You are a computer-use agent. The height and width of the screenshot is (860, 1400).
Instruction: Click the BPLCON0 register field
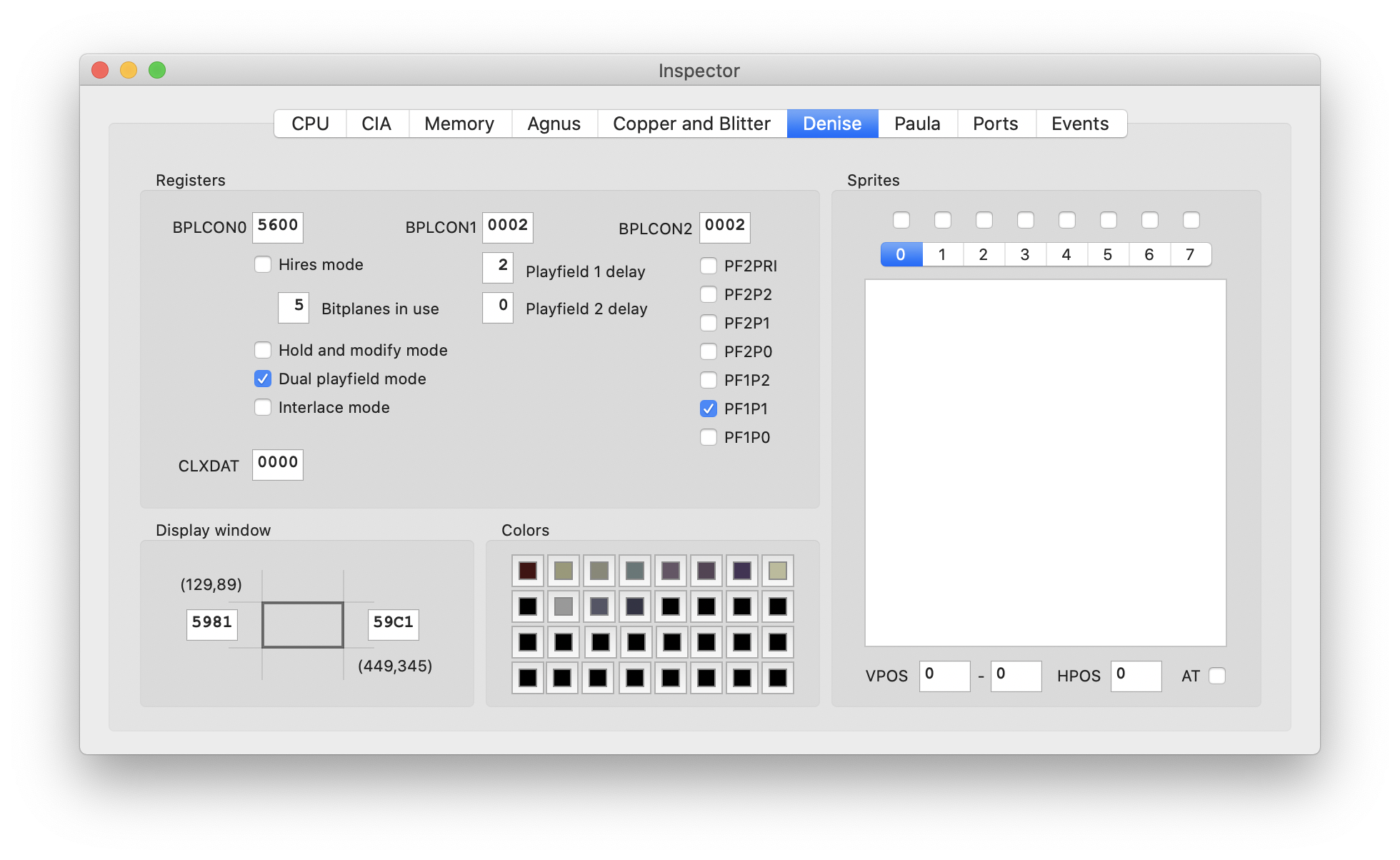(278, 227)
